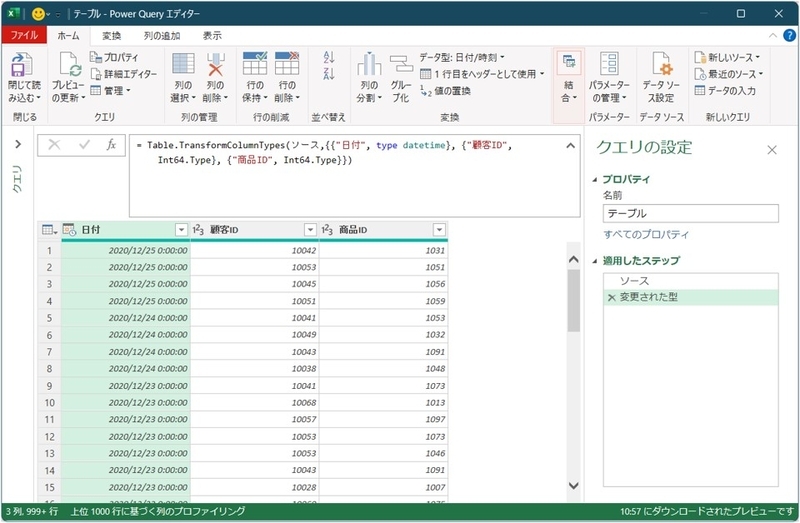Collapse the プロパティ section

(594, 179)
